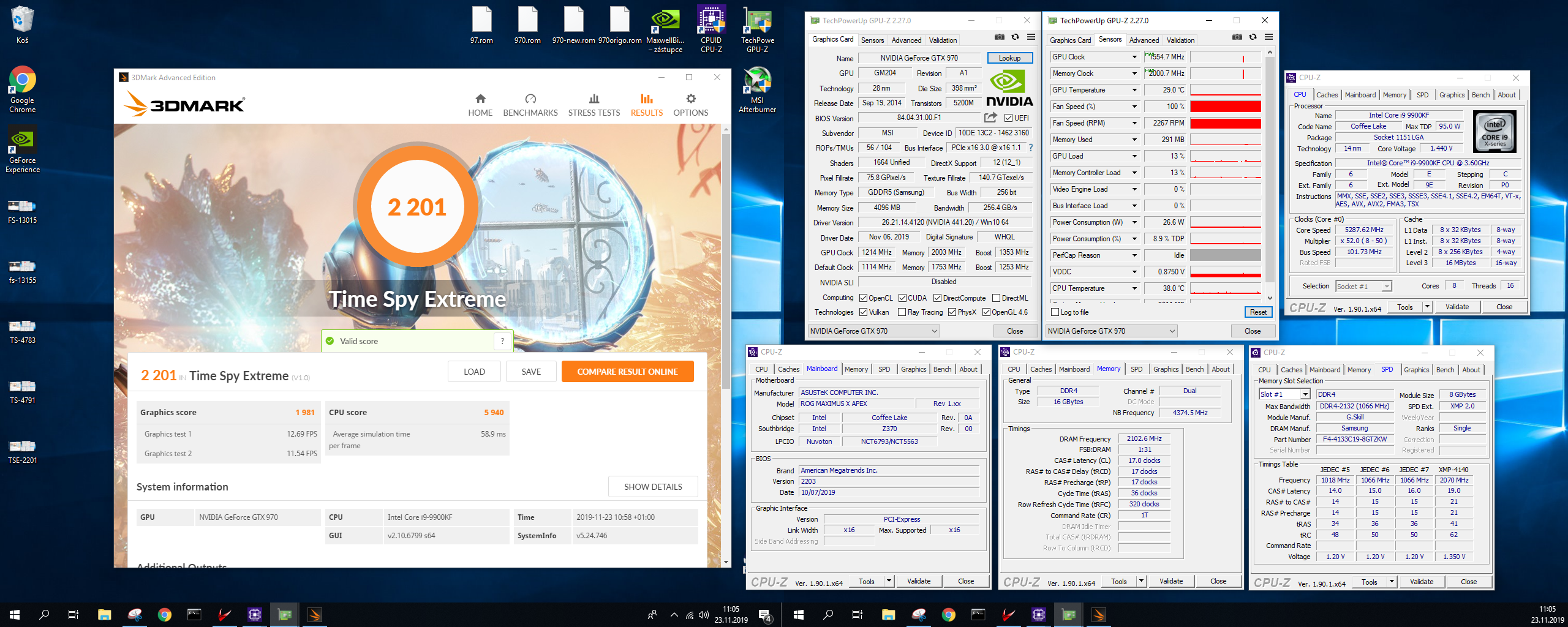Open the Tools dropdown arrow in top CPU-Z window

[x=1427, y=307]
